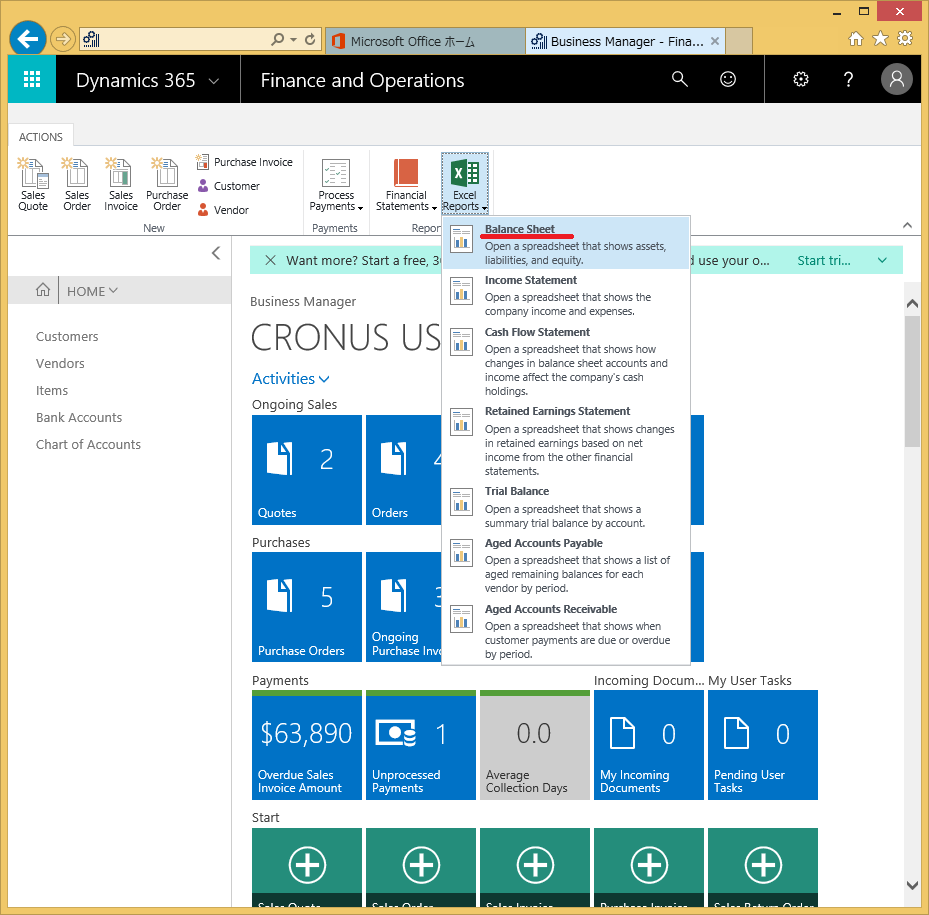Open the Quotes tile
The height and width of the screenshot is (915, 929).
tap(306, 469)
